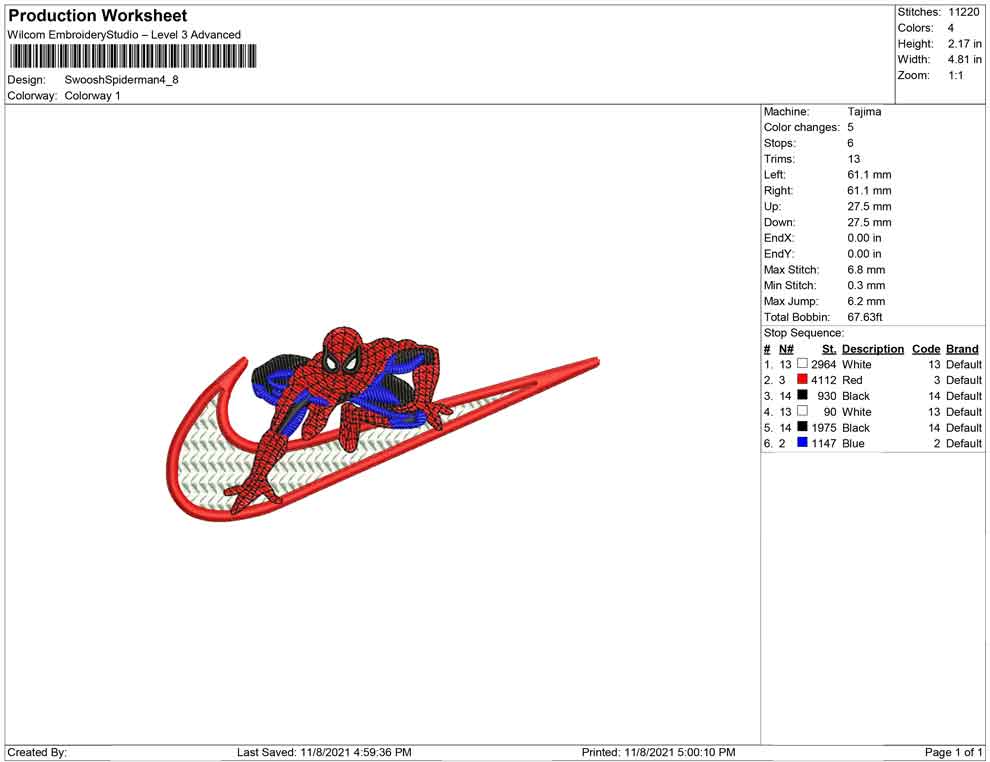The image size is (990, 762).
Task: Click the Up value '27.5 mm'
Action: click(869, 206)
